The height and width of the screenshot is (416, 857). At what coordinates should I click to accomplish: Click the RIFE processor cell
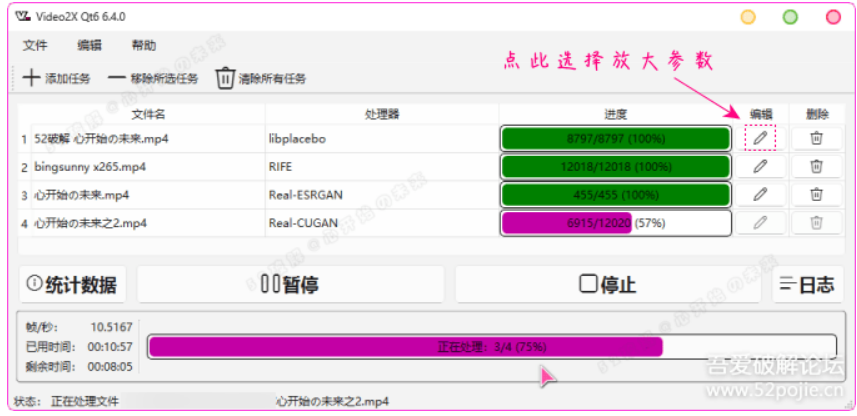(x=381, y=167)
